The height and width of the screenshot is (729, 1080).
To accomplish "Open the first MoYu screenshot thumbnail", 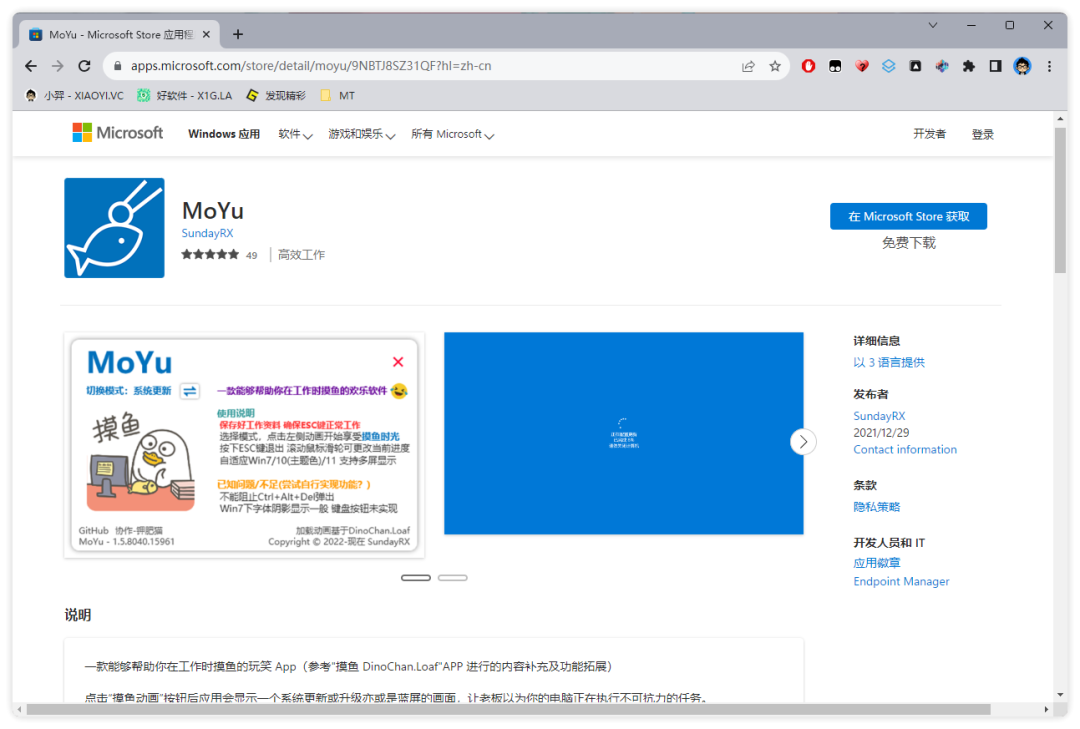I will 245,444.
